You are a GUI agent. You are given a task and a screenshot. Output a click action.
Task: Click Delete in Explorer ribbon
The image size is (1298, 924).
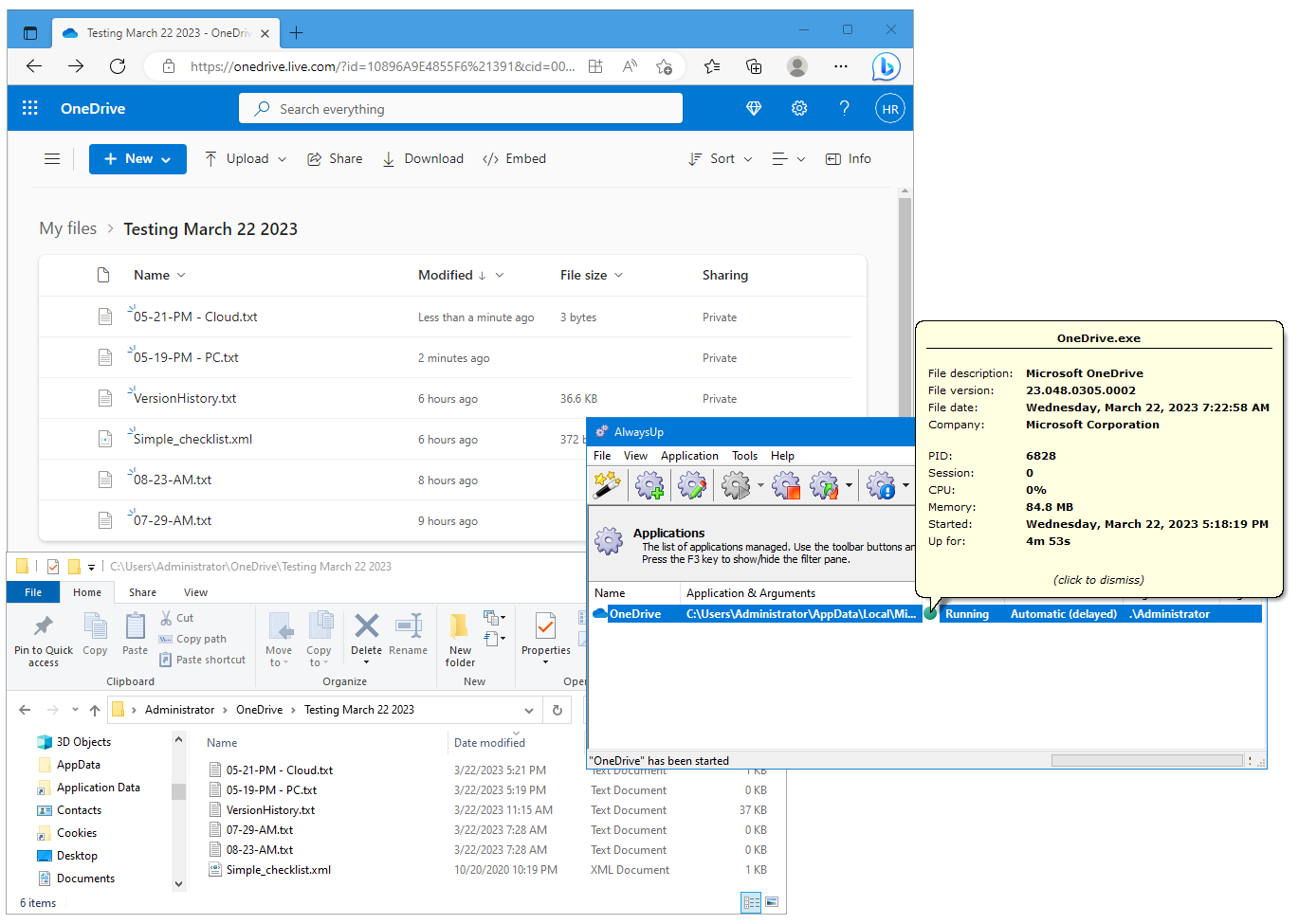pos(366,635)
